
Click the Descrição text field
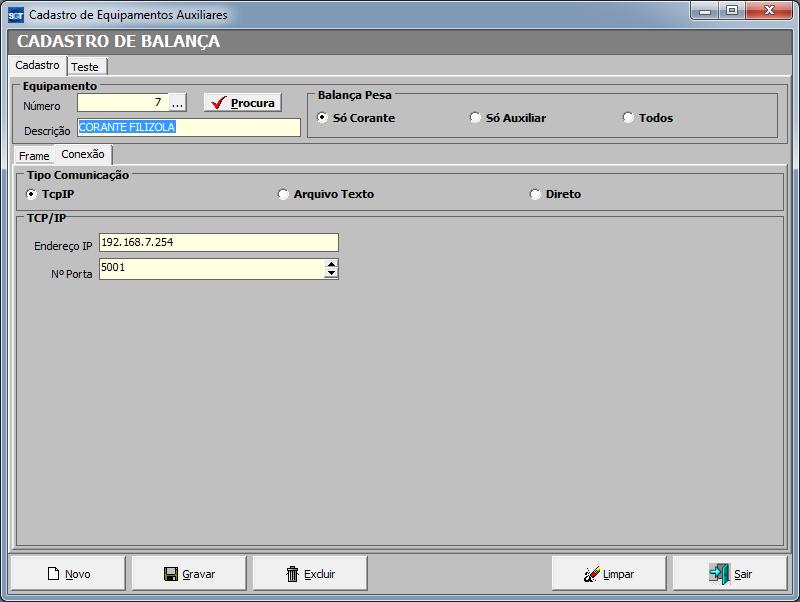point(188,128)
